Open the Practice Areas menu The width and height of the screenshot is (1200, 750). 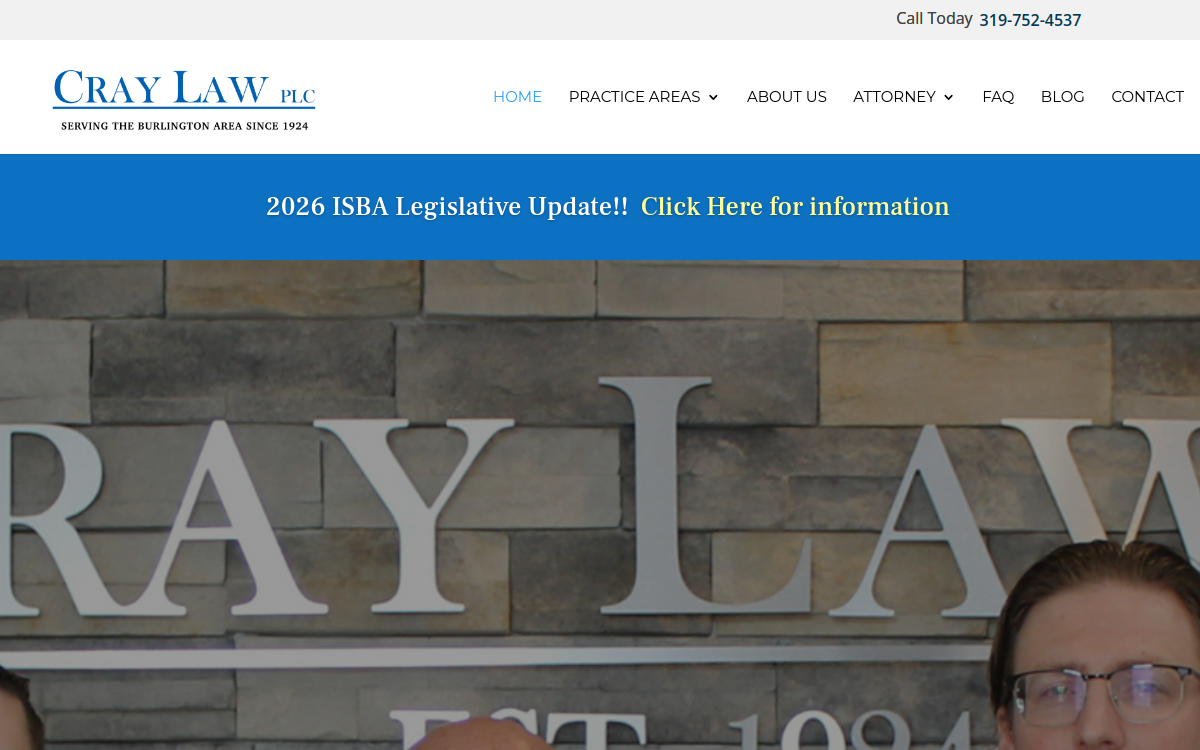click(x=644, y=97)
